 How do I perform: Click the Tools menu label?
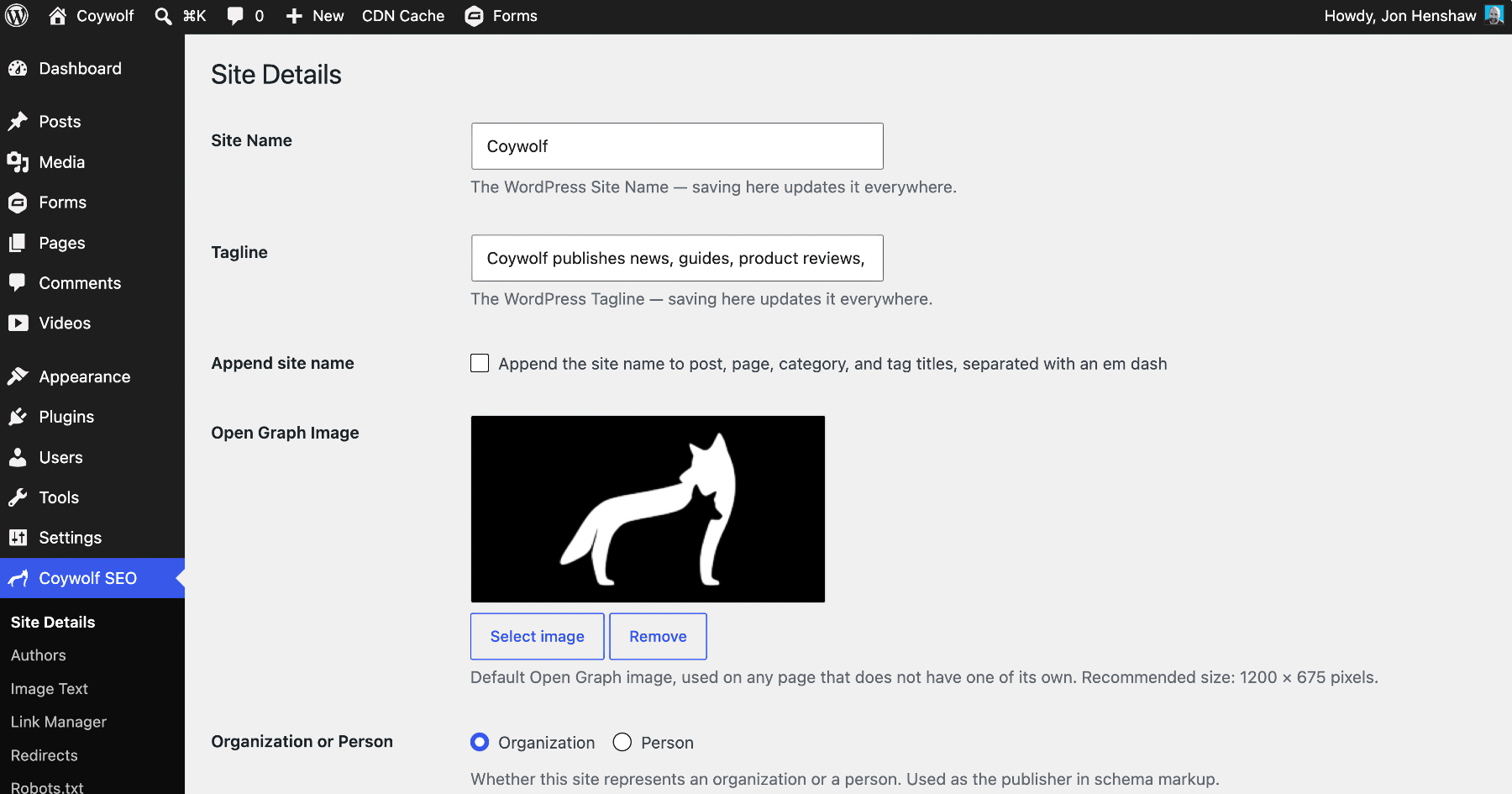point(59,497)
